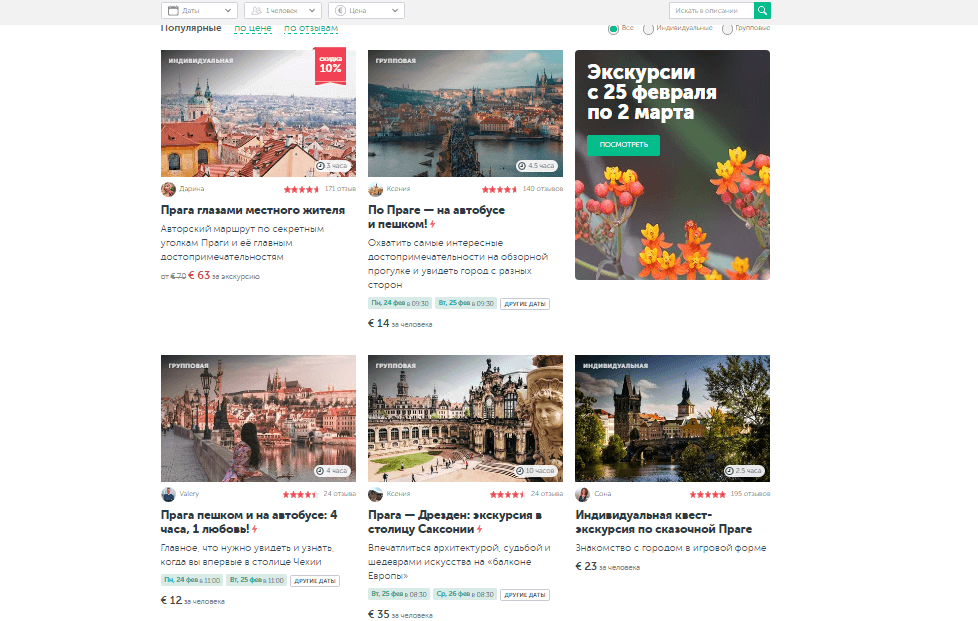Open the Цена price dropdown
The width and height of the screenshot is (978, 621).
(x=369, y=10)
